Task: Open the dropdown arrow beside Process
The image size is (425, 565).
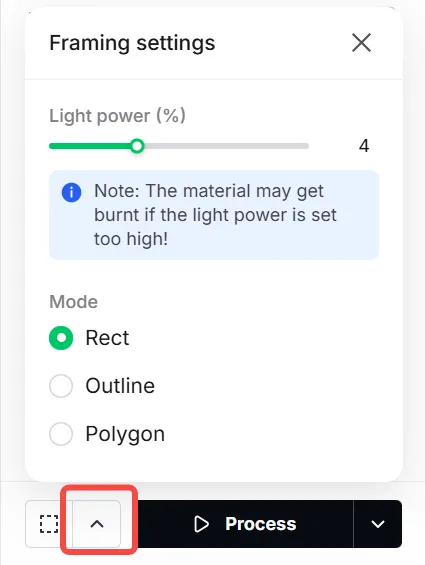Action: (377, 524)
